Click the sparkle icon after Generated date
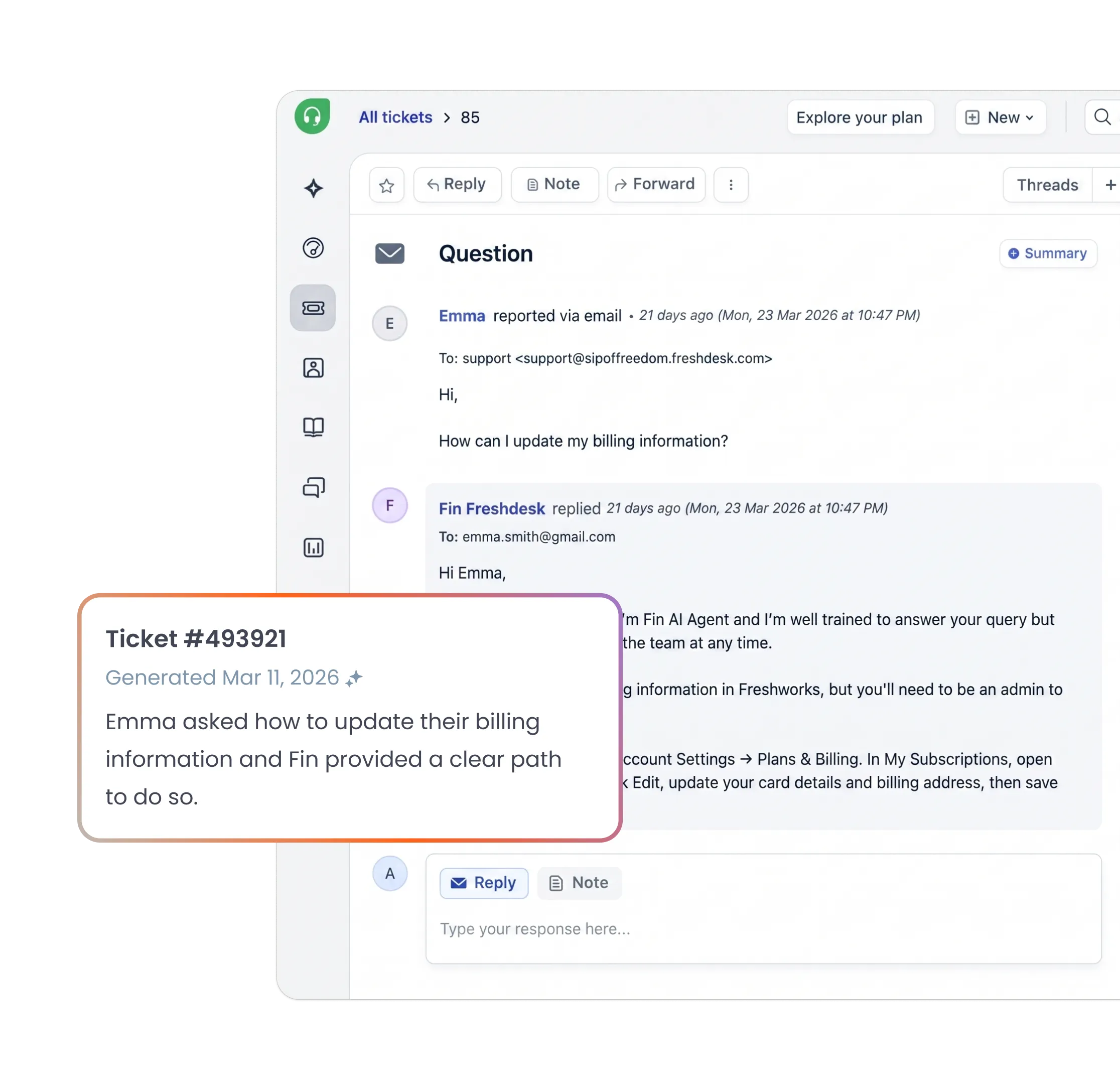The image size is (1120, 1090). (354, 678)
